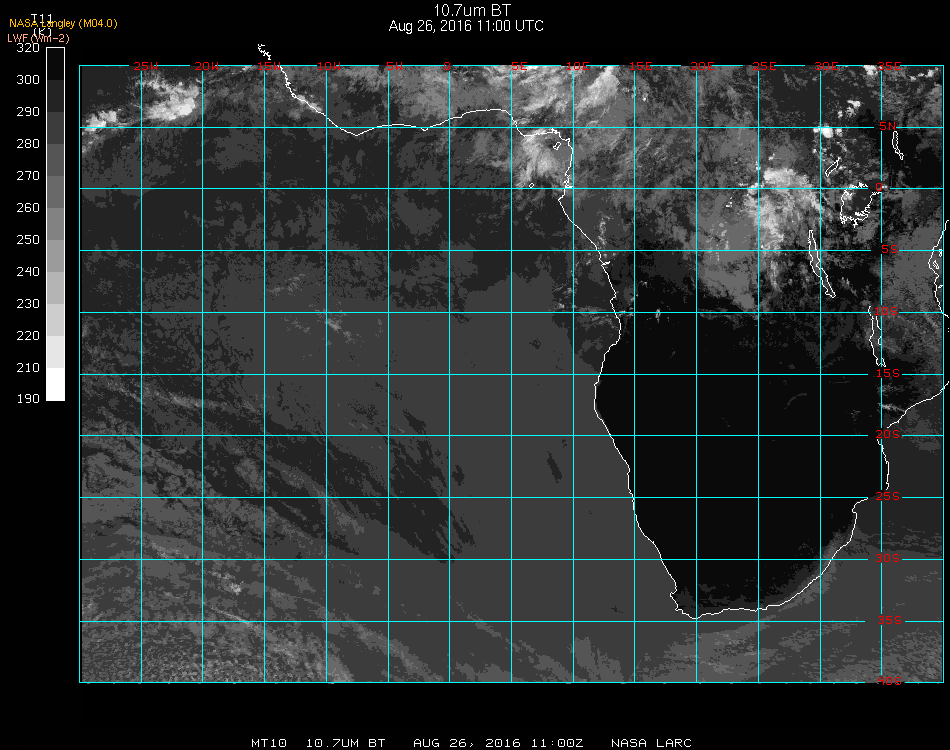Select the 'AUG 26, 2016 11:00Z' footer text
This screenshot has width=950, height=750.
(498, 743)
